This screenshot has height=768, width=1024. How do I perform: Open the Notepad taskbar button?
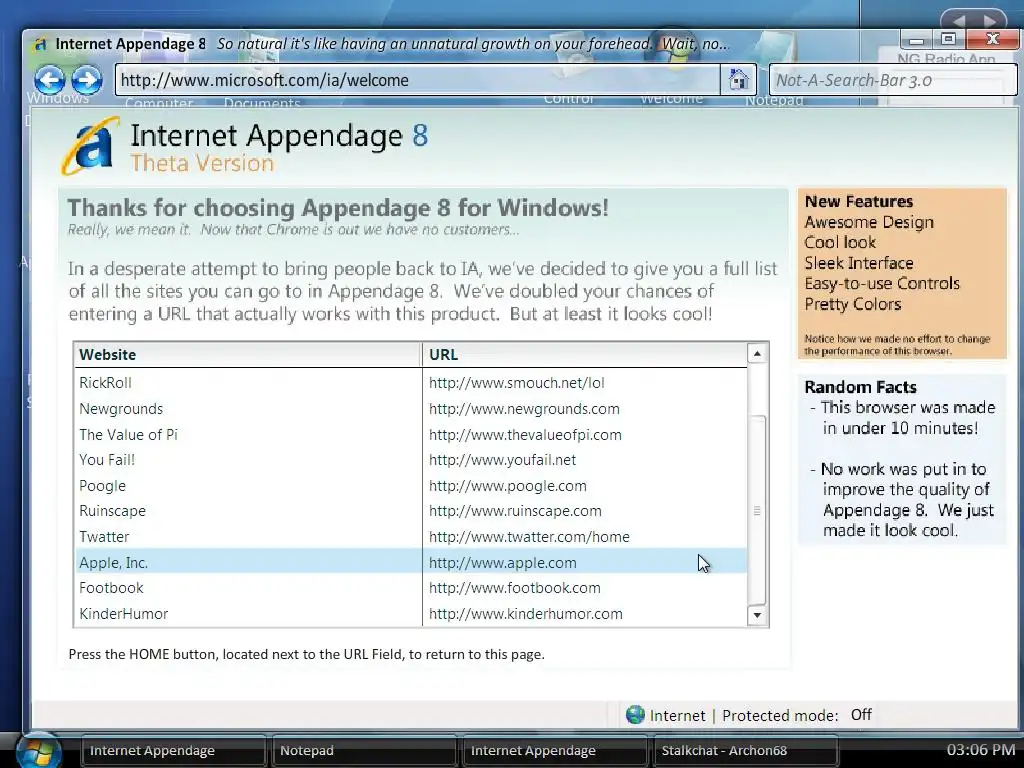pos(364,750)
